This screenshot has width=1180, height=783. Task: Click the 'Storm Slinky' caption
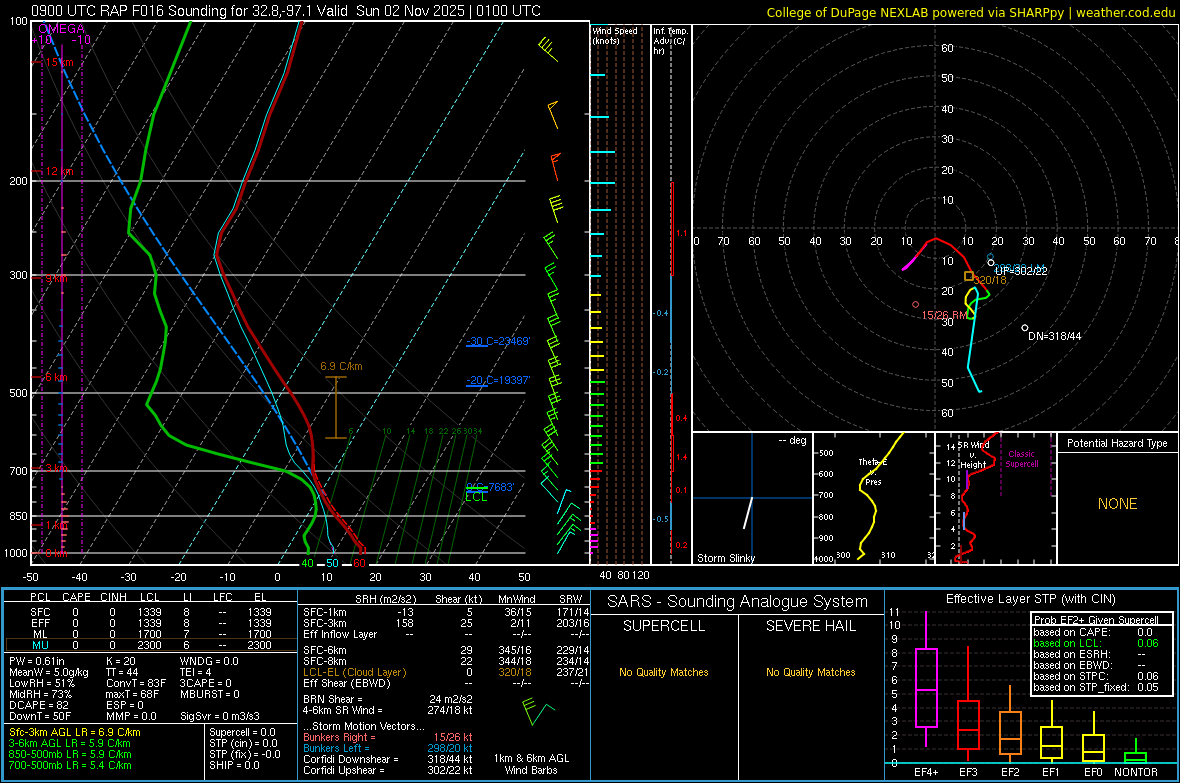[725, 558]
